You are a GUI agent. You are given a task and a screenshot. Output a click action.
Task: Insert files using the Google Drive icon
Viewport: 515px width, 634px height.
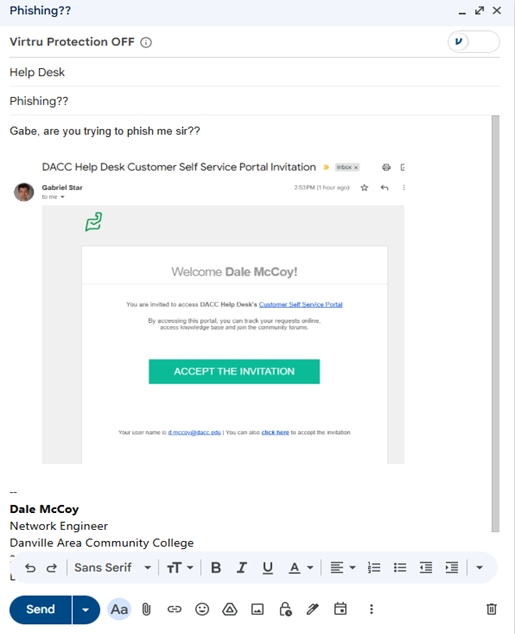(230, 609)
